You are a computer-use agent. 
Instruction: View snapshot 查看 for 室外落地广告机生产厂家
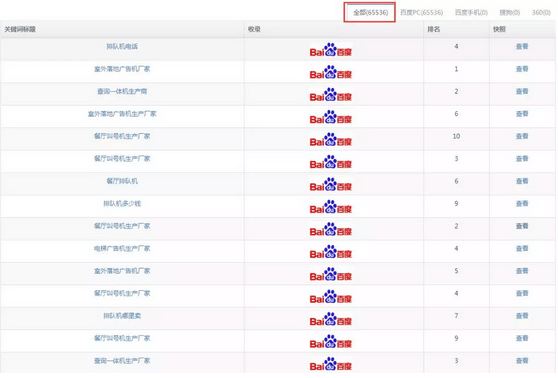(x=522, y=114)
